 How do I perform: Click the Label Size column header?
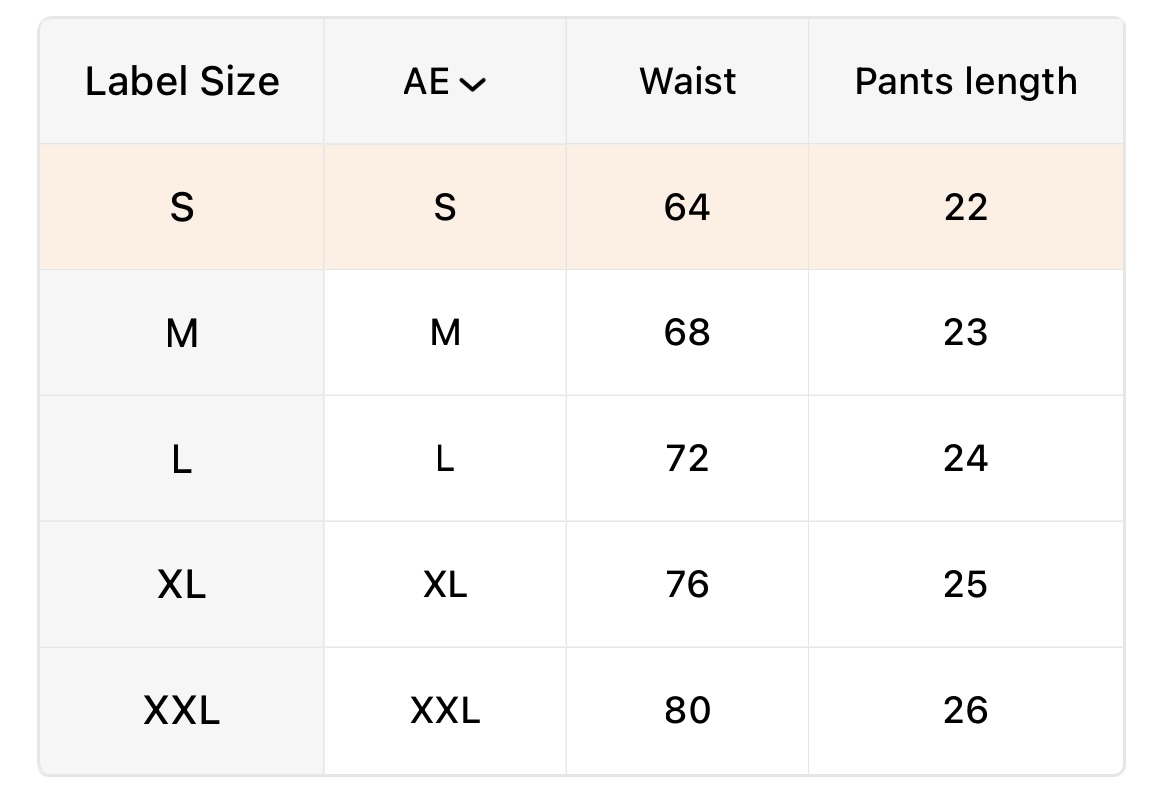[x=182, y=82]
